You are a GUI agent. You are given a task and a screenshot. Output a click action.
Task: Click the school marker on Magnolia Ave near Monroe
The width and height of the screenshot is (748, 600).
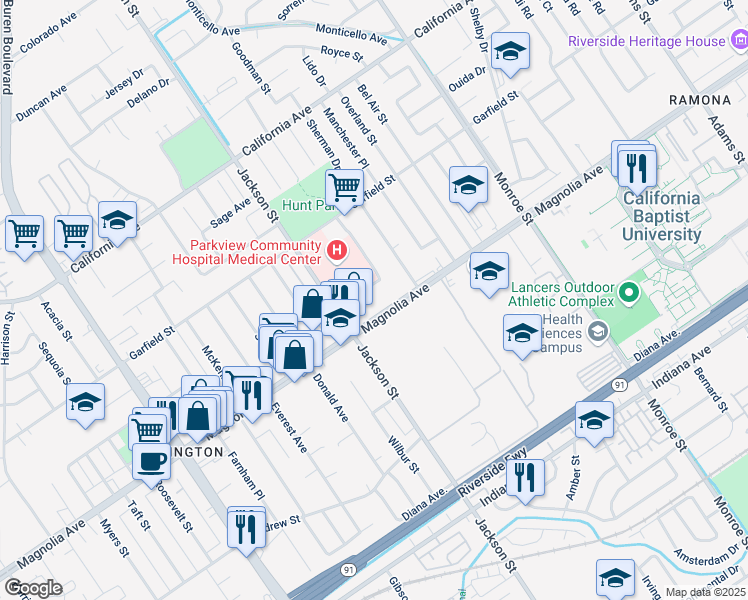click(x=489, y=272)
